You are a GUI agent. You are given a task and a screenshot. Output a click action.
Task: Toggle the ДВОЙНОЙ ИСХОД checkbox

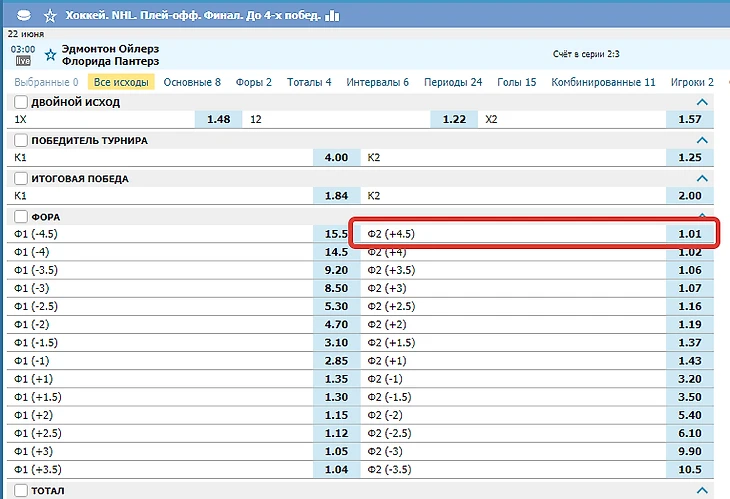pyautogui.click(x=20, y=102)
